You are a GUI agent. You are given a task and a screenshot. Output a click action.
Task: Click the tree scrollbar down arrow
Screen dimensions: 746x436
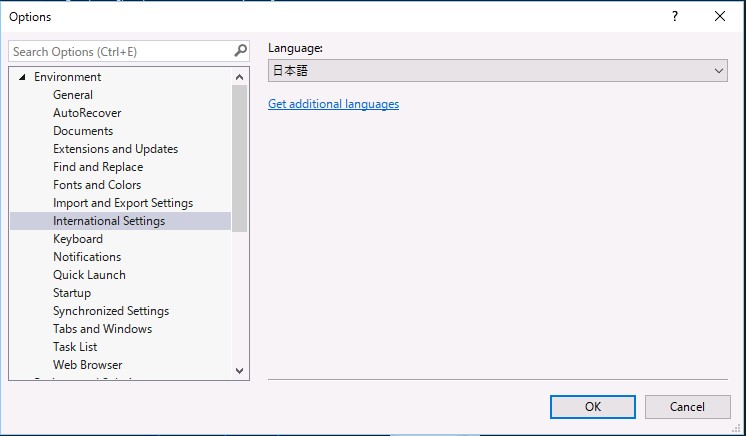coord(239,371)
